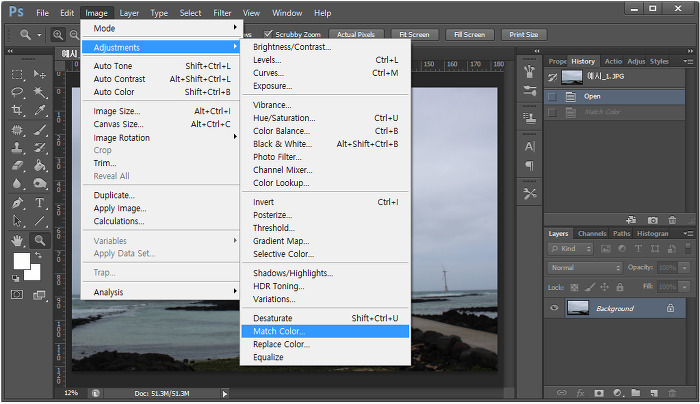The image size is (700, 404).
Task: Open status bar info arrow
Action: (225, 394)
